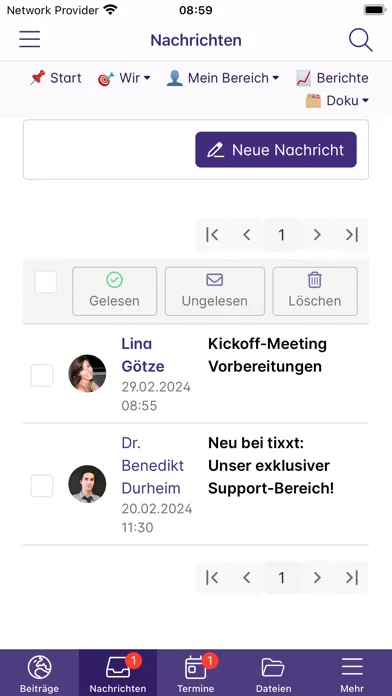Check the Dr. Benedikt Durheim message
Image resolution: width=392 pixels, height=696 pixels.
[42, 486]
